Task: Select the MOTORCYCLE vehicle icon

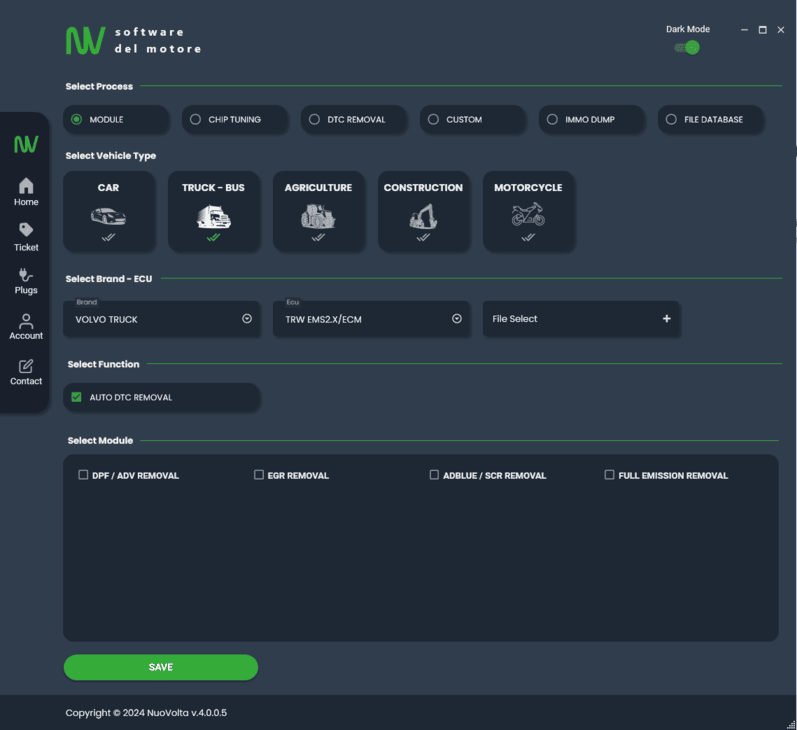Action: point(528,215)
